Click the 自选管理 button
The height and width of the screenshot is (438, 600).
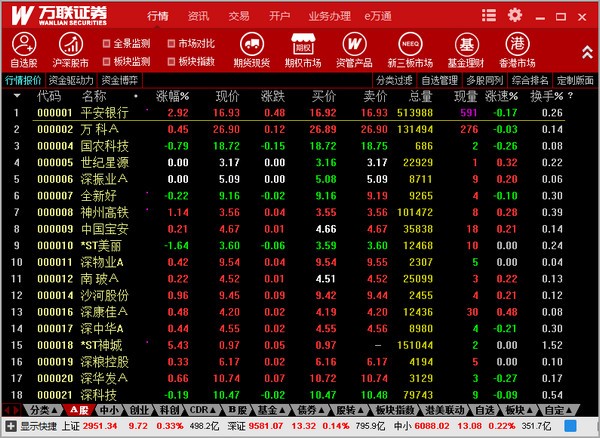[x=440, y=80]
